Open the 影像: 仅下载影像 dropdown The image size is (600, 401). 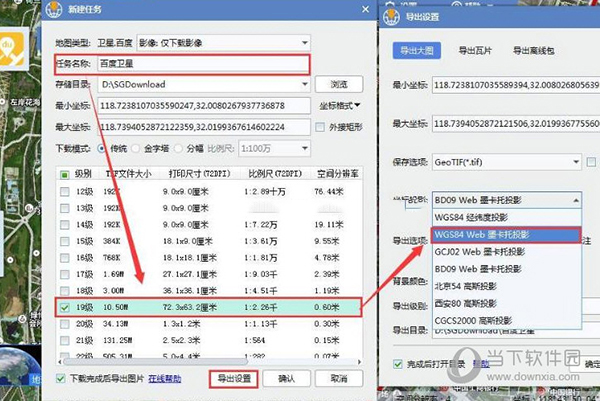click(223, 42)
